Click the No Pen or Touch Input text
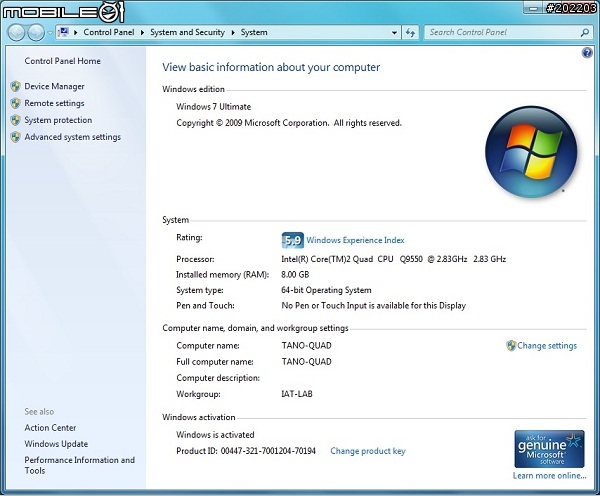Image resolution: width=600 pixels, height=496 pixels. pyautogui.click(x=373, y=306)
